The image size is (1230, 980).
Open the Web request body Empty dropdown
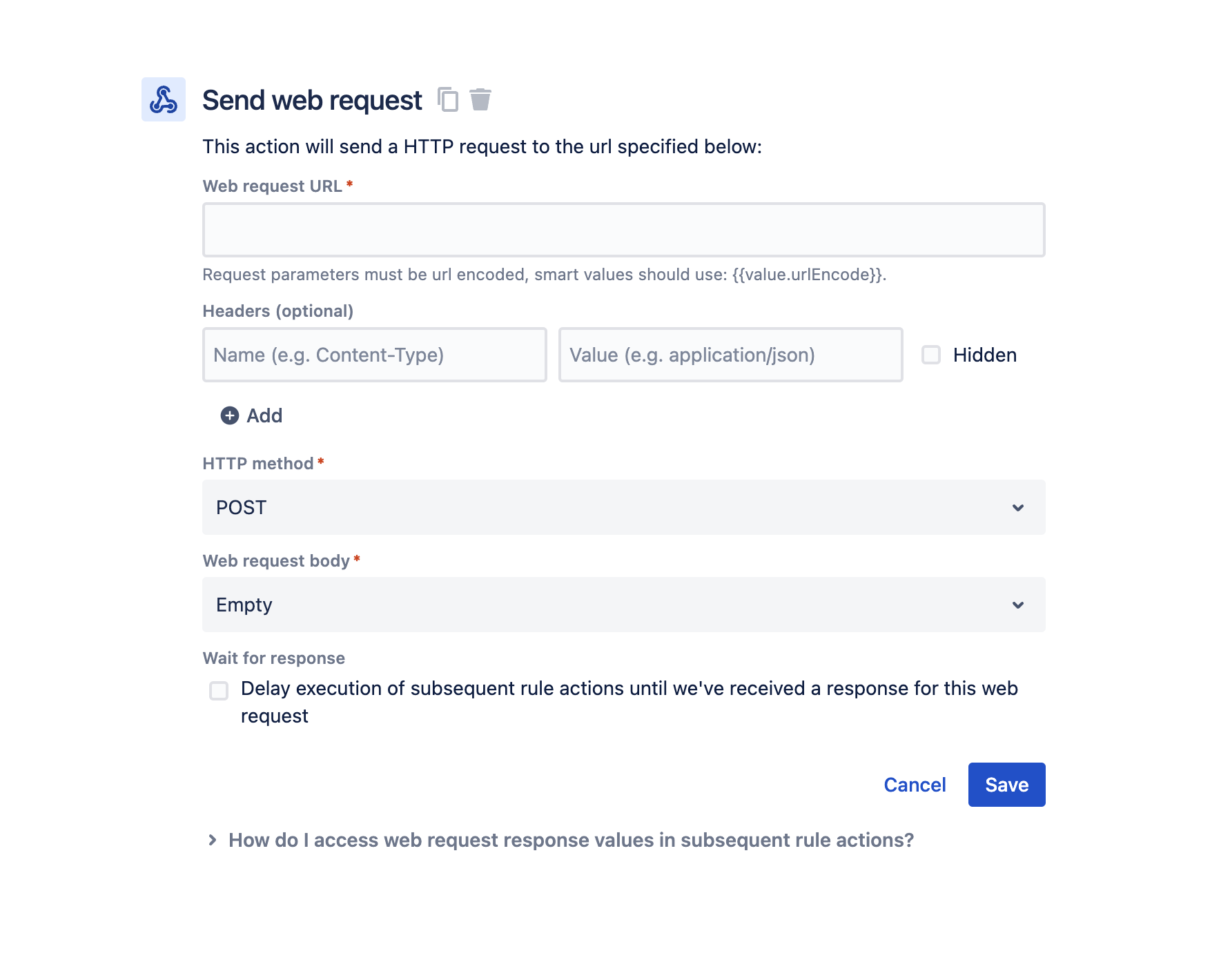pos(607,605)
